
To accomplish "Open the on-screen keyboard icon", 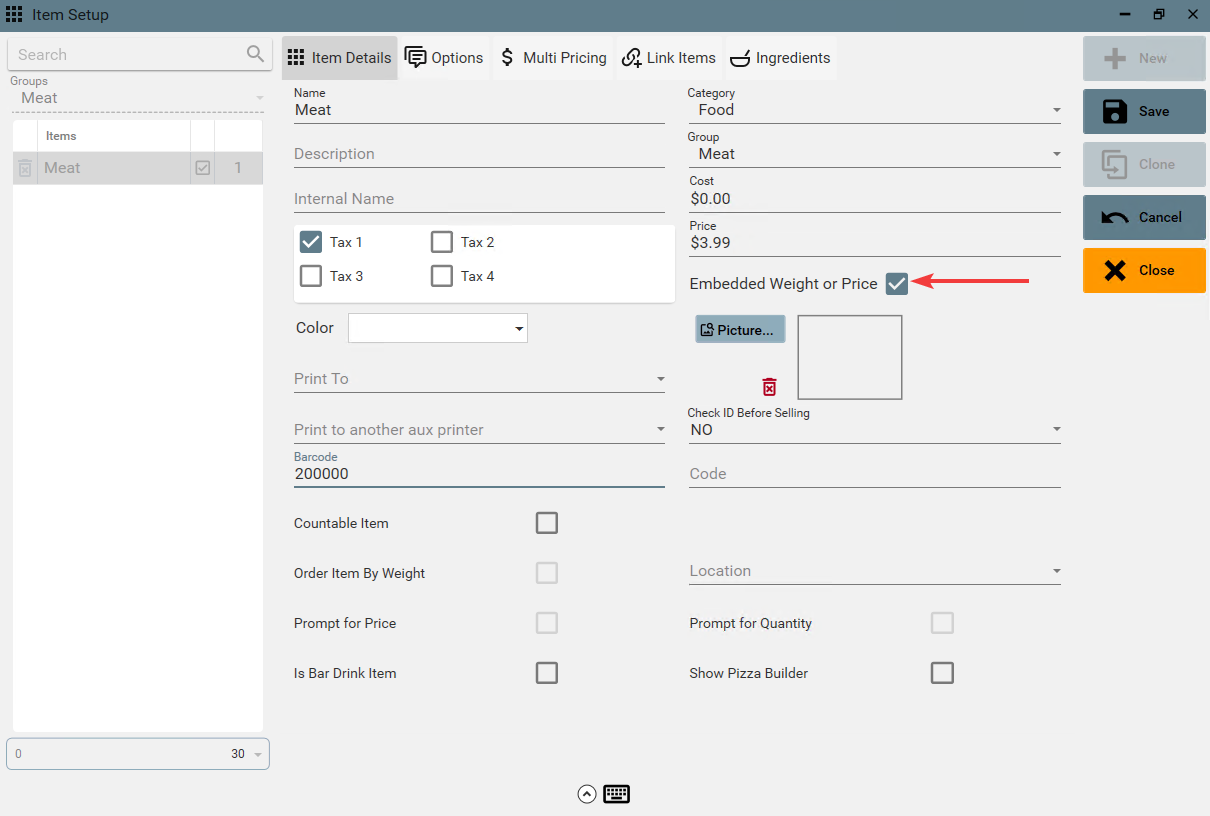I will click(x=616, y=794).
